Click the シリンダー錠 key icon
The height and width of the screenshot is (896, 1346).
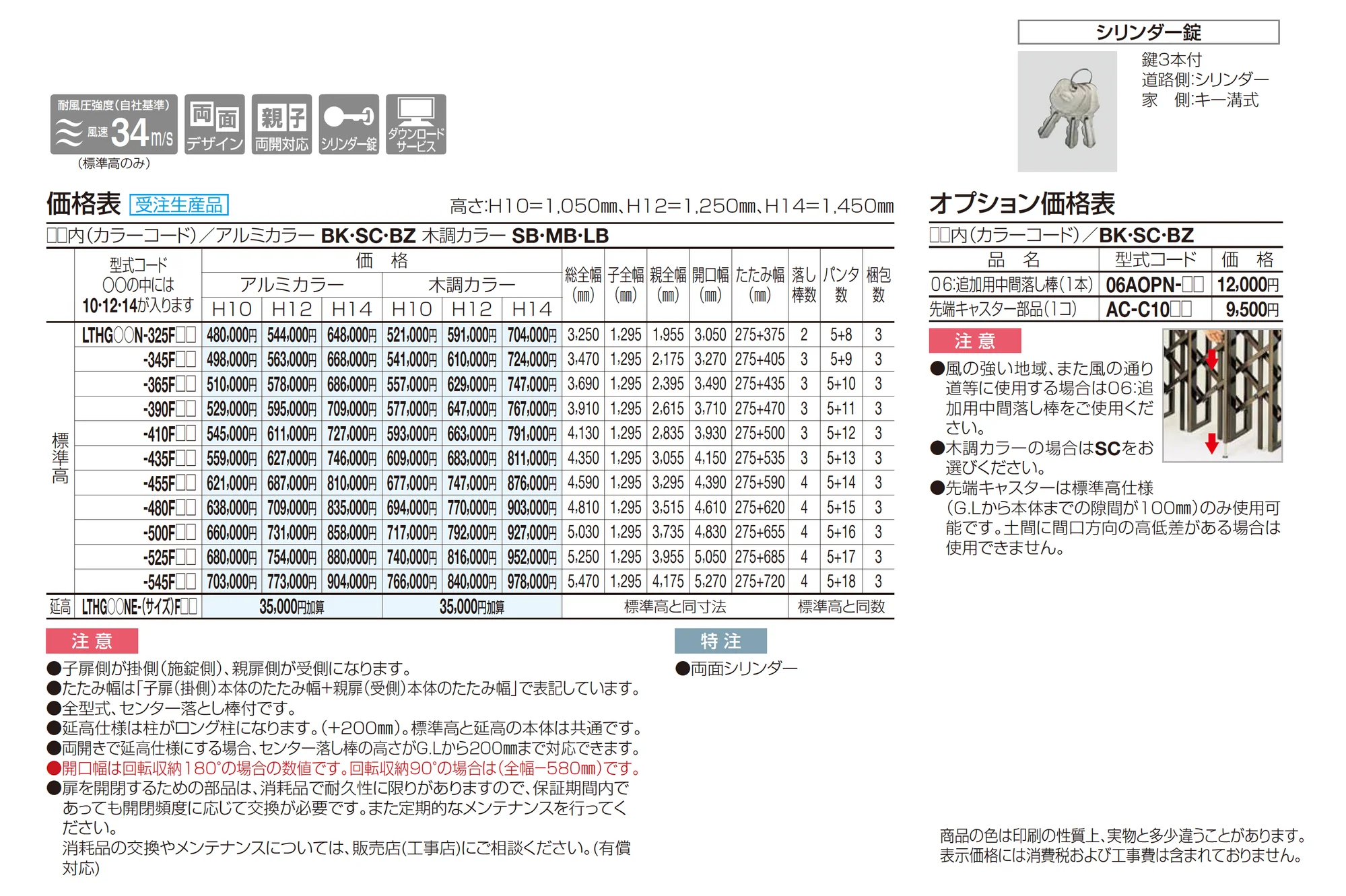coord(349,125)
